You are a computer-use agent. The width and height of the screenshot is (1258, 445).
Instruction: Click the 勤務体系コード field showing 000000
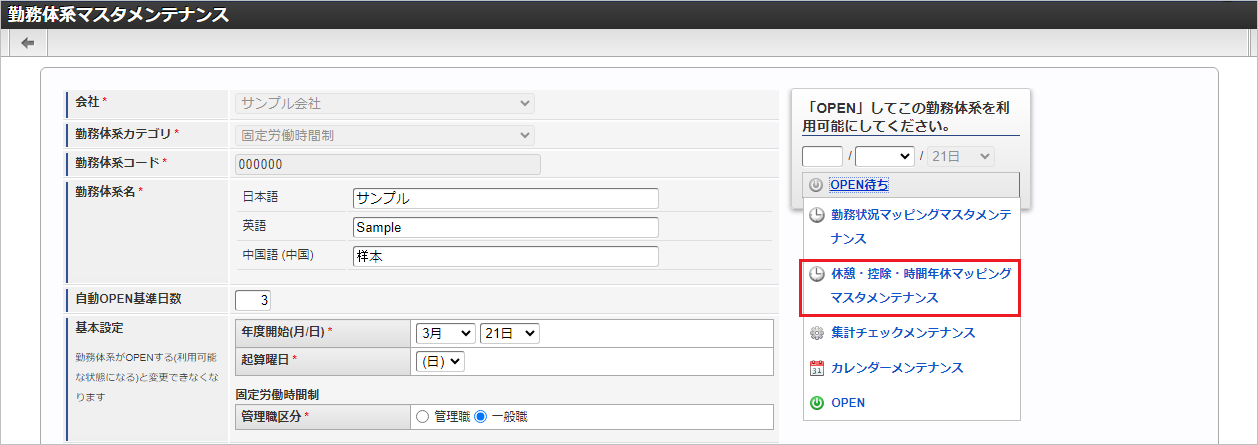388,165
